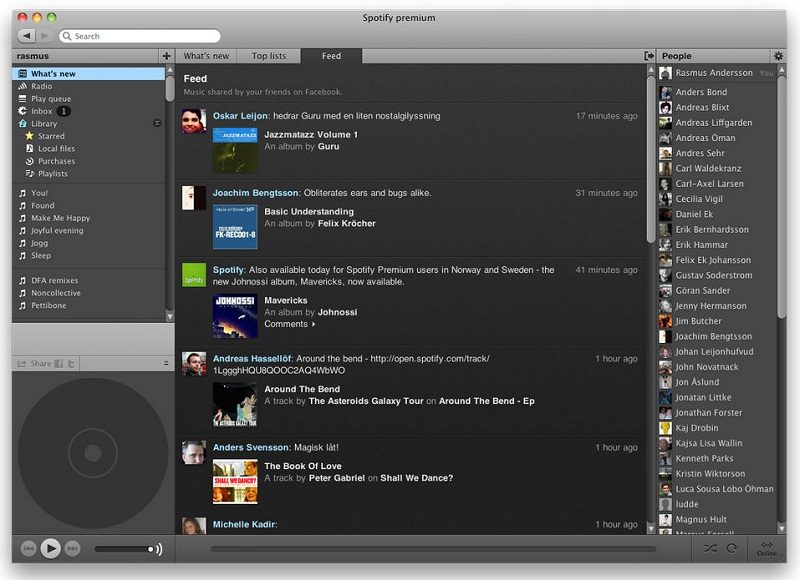Open the Radio section in sidebar
The height and width of the screenshot is (580, 800).
[41, 87]
